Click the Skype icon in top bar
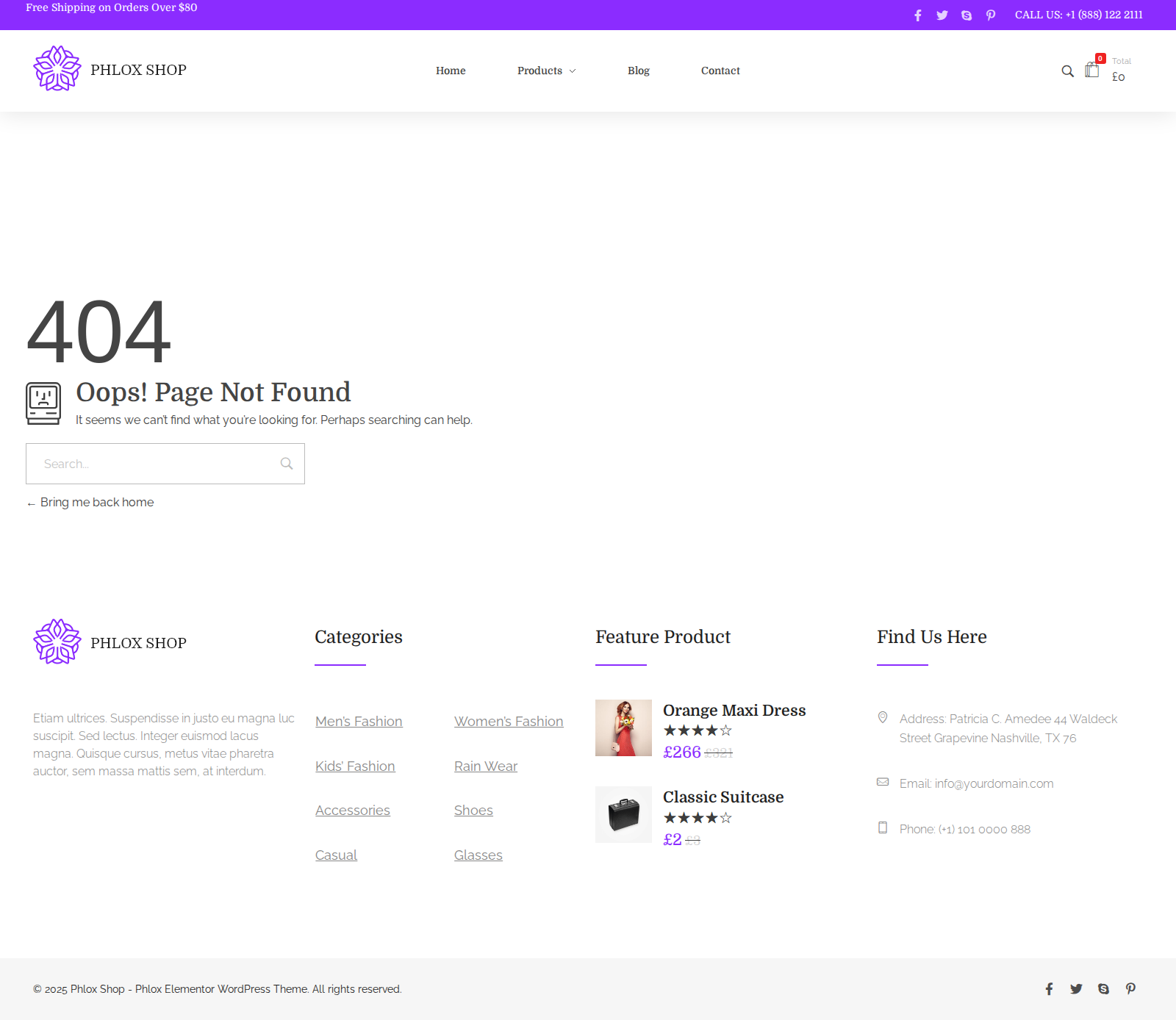Viewport: 1176px width, 1020px height. click(x=967, y=15)
